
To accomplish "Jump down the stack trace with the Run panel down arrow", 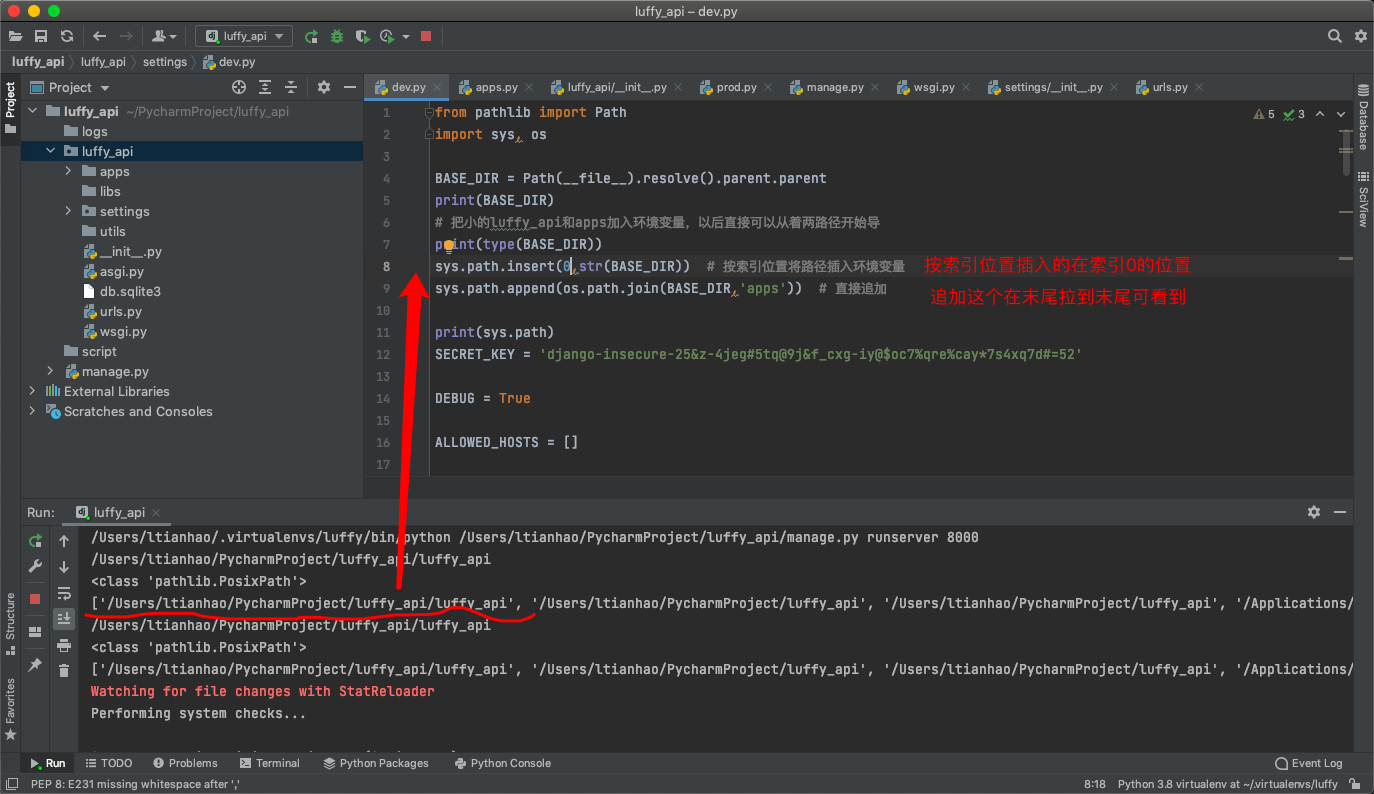I will [64, 567].
